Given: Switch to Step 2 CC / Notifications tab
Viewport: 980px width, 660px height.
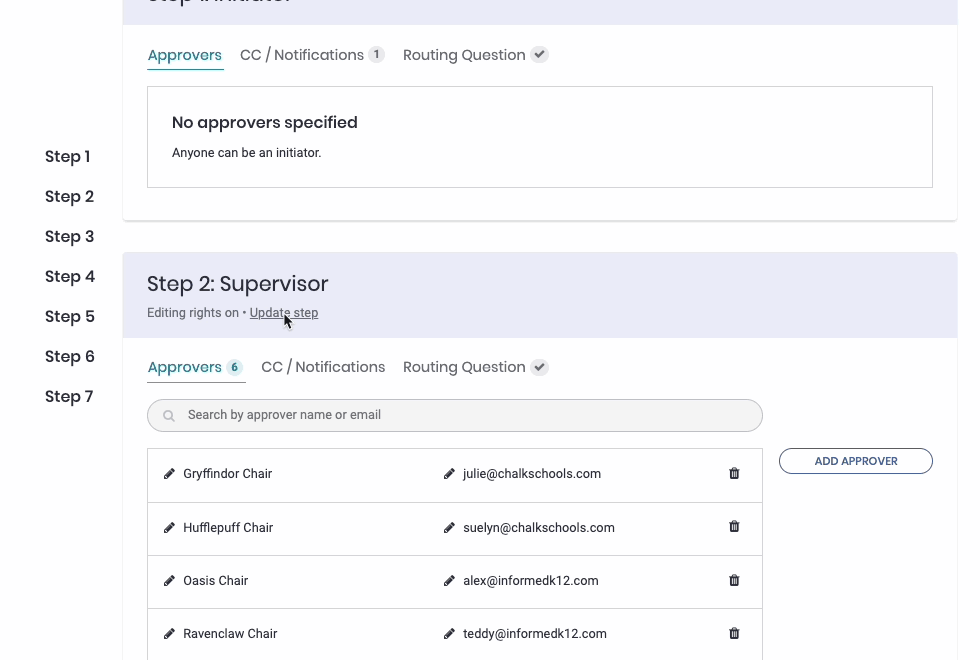Looking at the screenshot, I should click(x=323, y=367).
